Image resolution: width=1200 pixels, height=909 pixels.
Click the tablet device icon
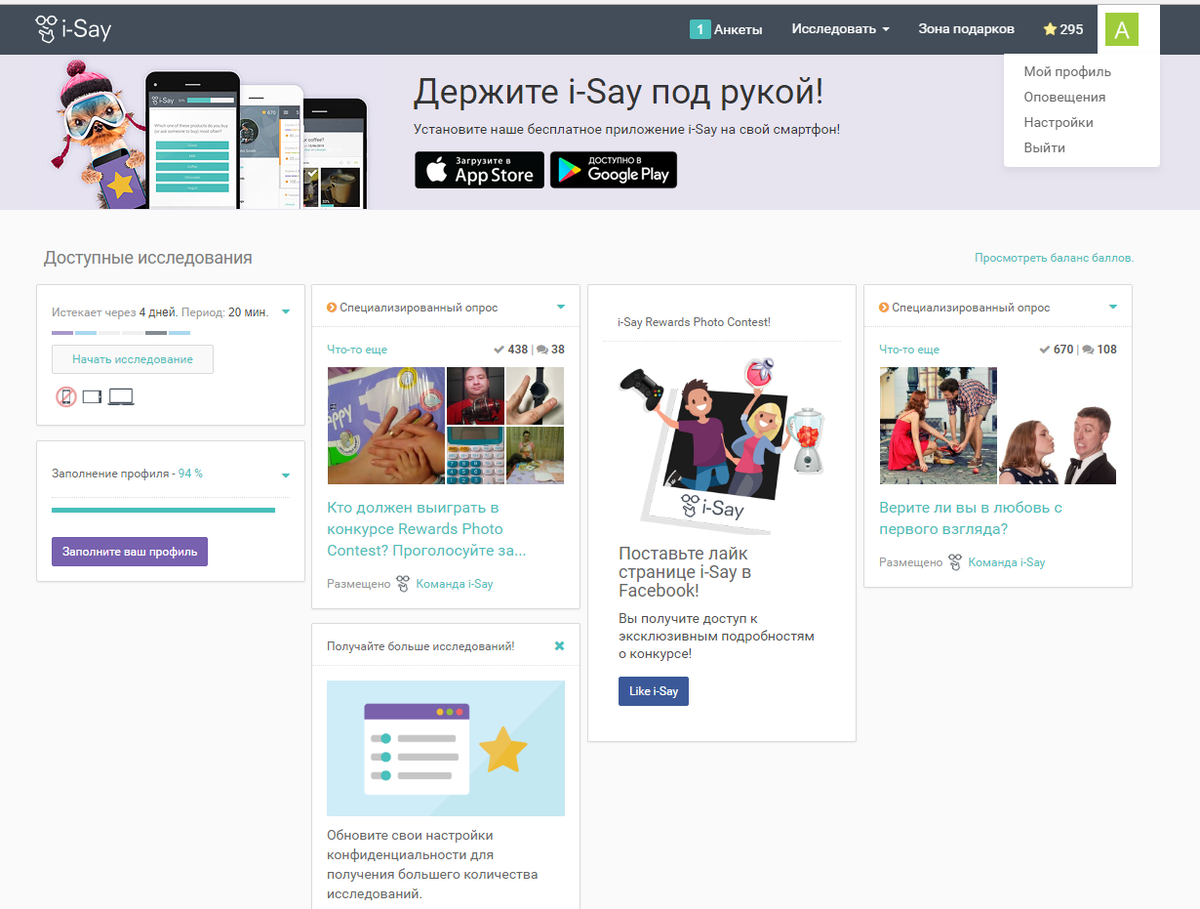pos(92,397)
